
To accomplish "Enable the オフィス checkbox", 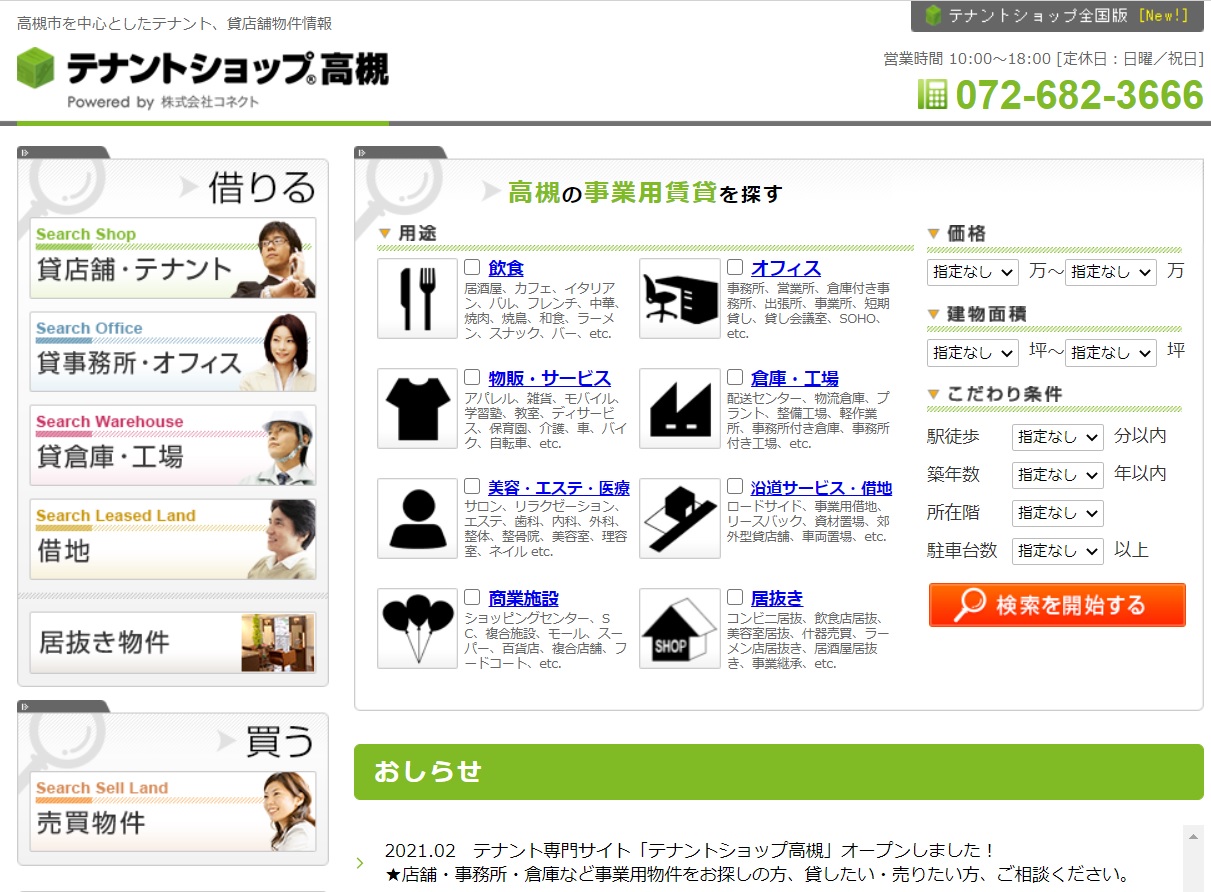I will coord(735,268).
